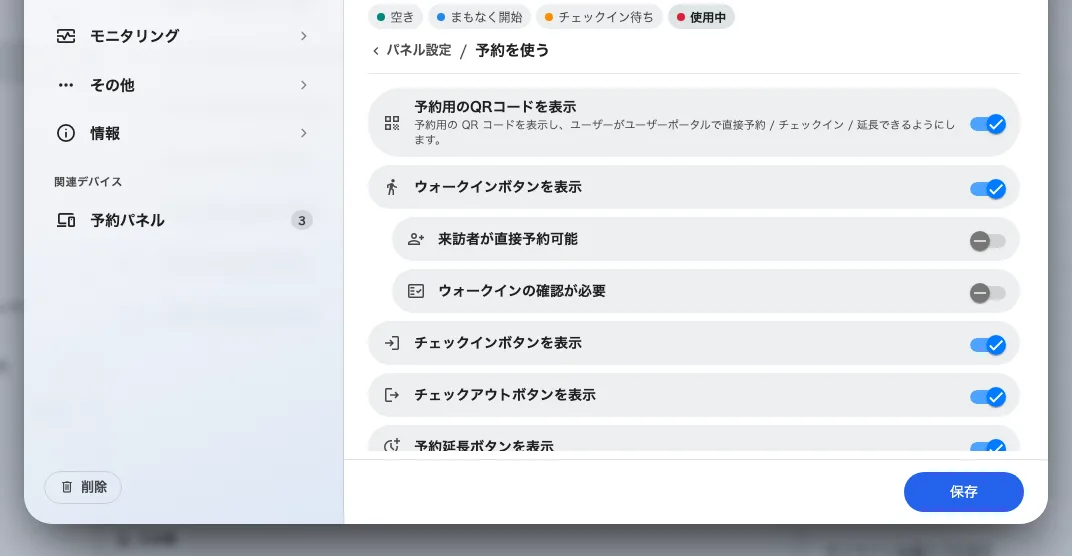Toggle 予約延長ボタンを表示 switch
Viewport: 1072px width, 556px height.
(x=988, y=446)
